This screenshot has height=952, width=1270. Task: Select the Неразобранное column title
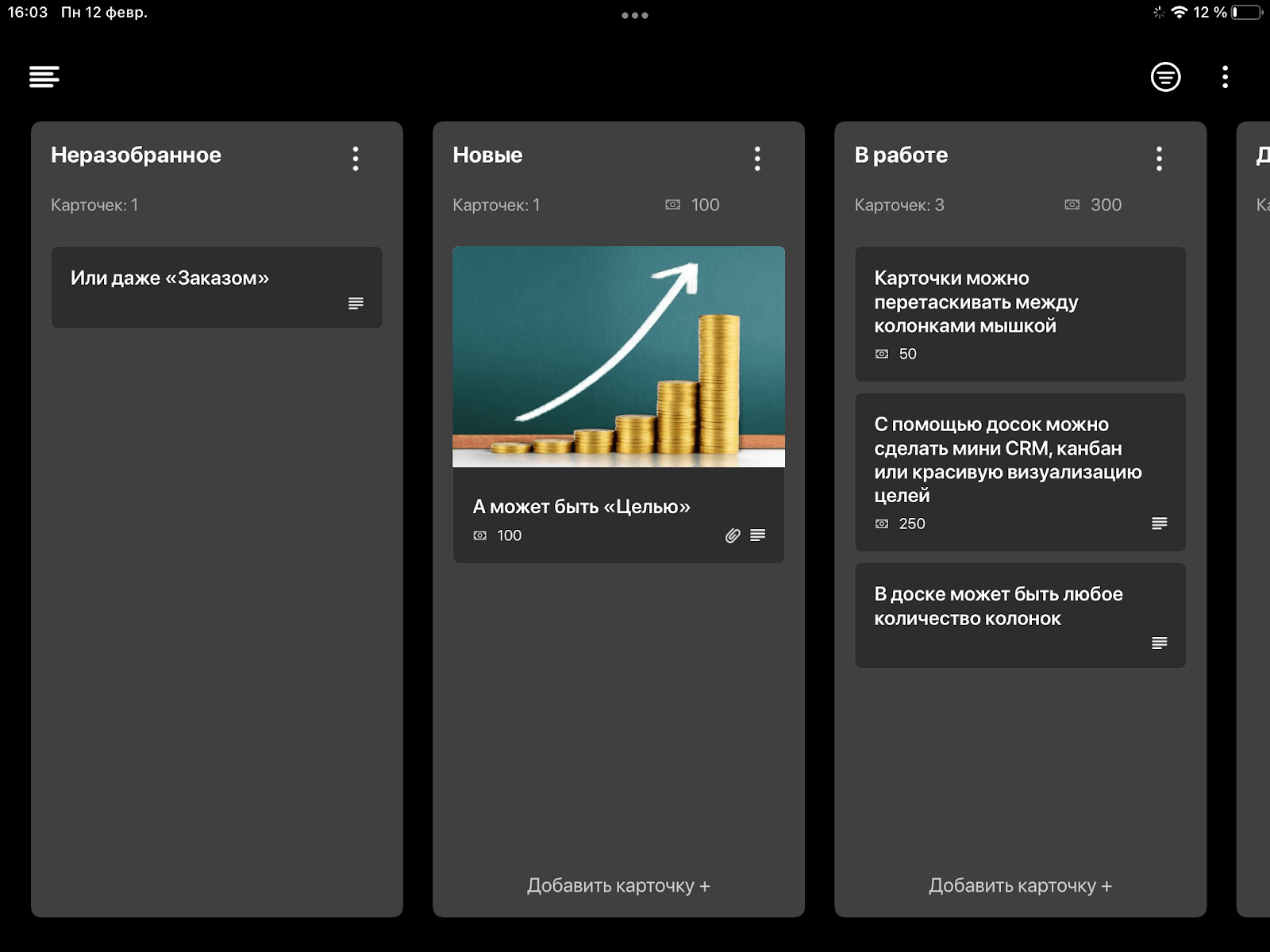point(136,155)
